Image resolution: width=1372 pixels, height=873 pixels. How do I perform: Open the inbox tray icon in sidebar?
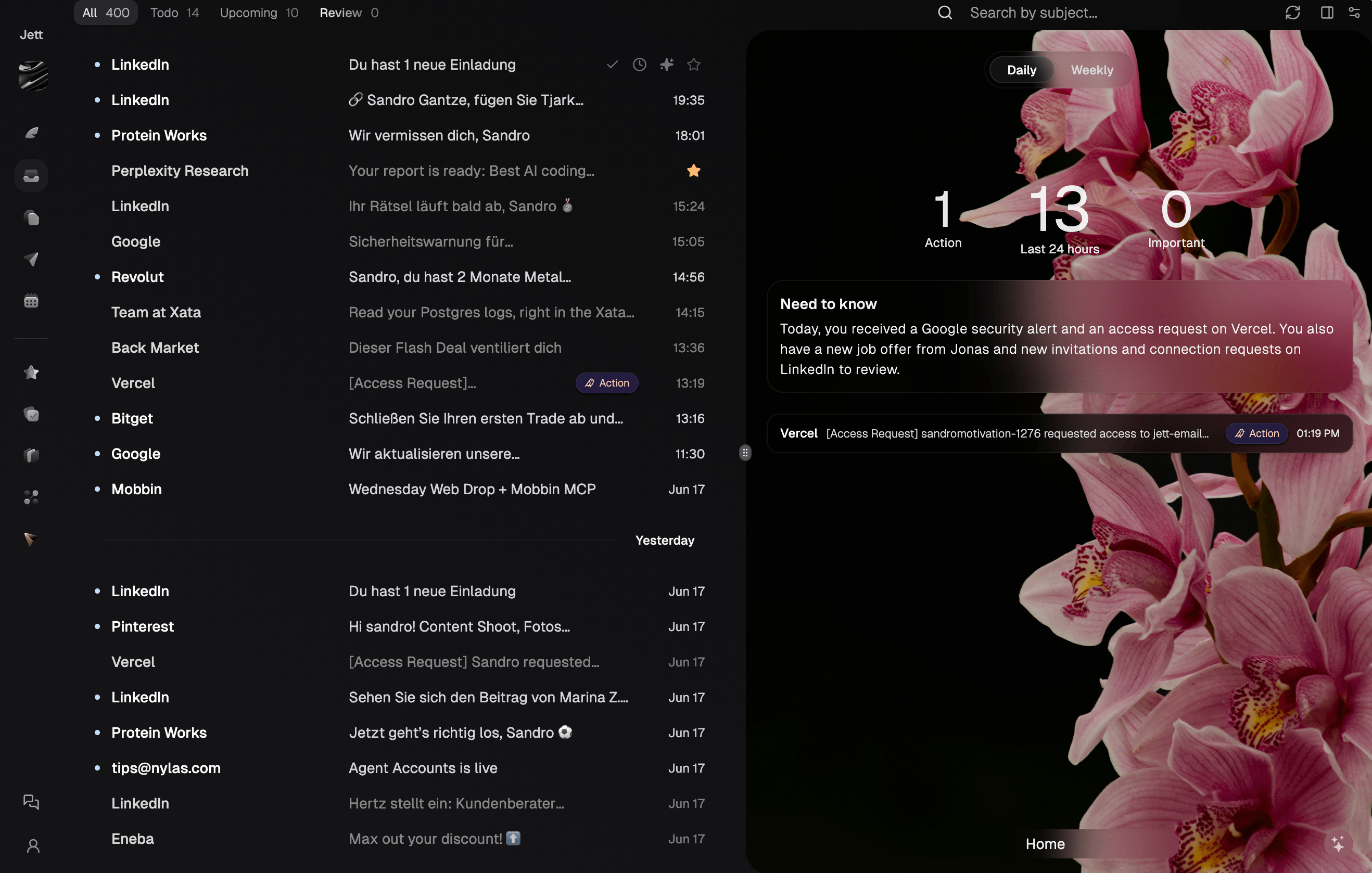coord(31,176)
